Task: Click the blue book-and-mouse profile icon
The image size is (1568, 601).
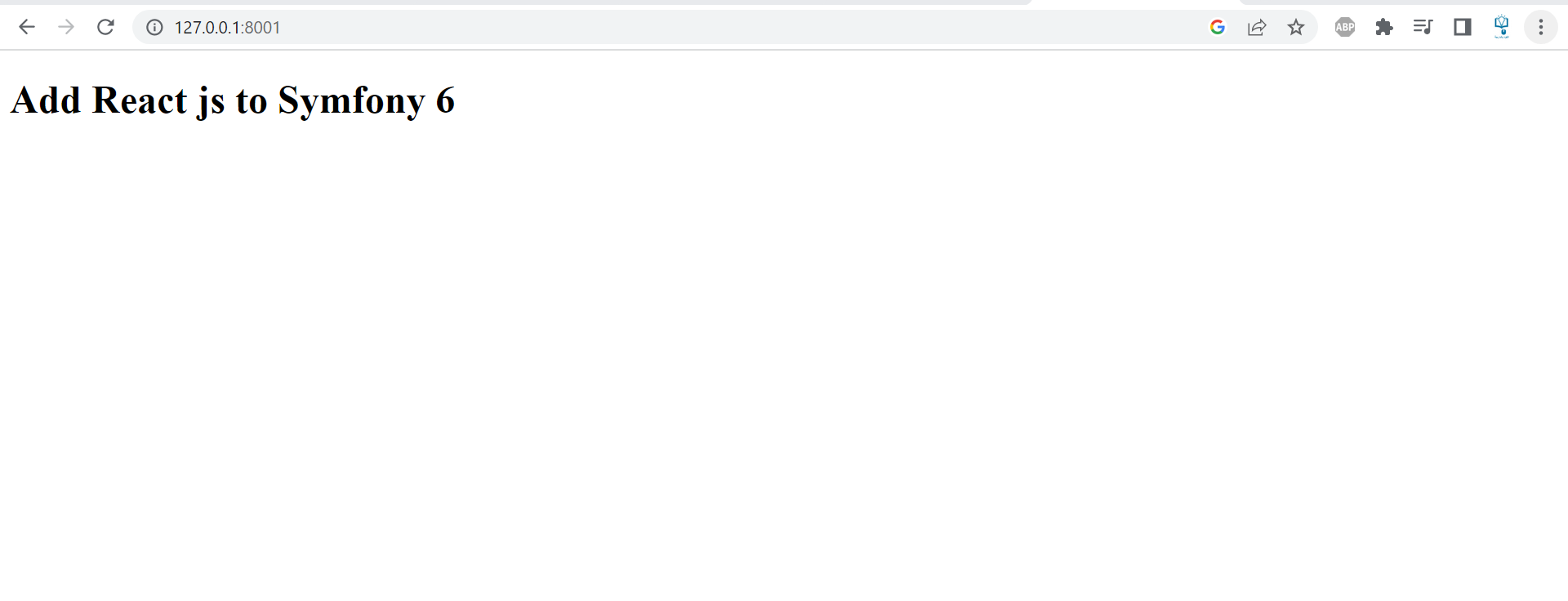Action: coord(1502,27)
